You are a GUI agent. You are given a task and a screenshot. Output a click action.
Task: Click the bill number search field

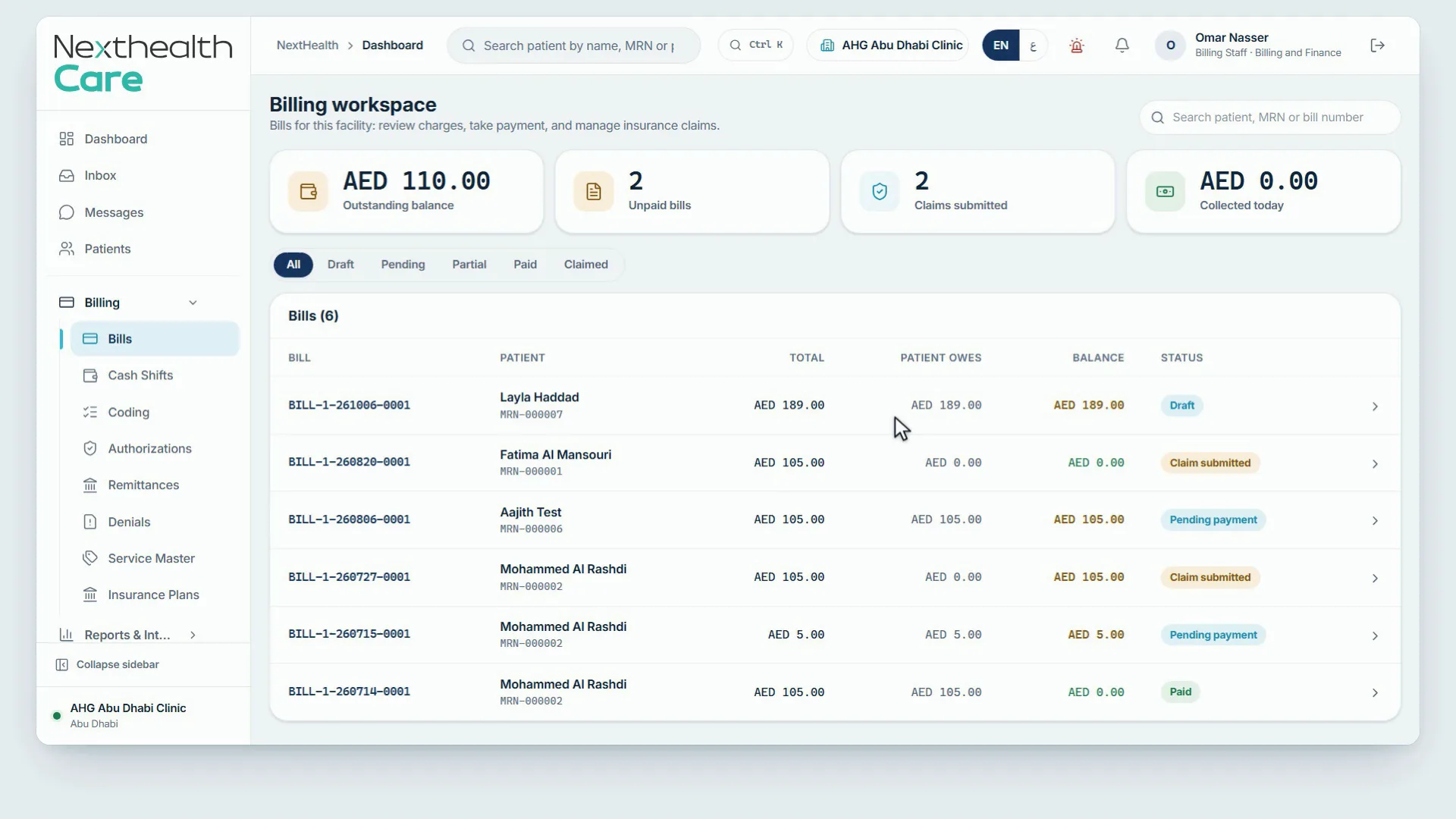pos(1269,118)
